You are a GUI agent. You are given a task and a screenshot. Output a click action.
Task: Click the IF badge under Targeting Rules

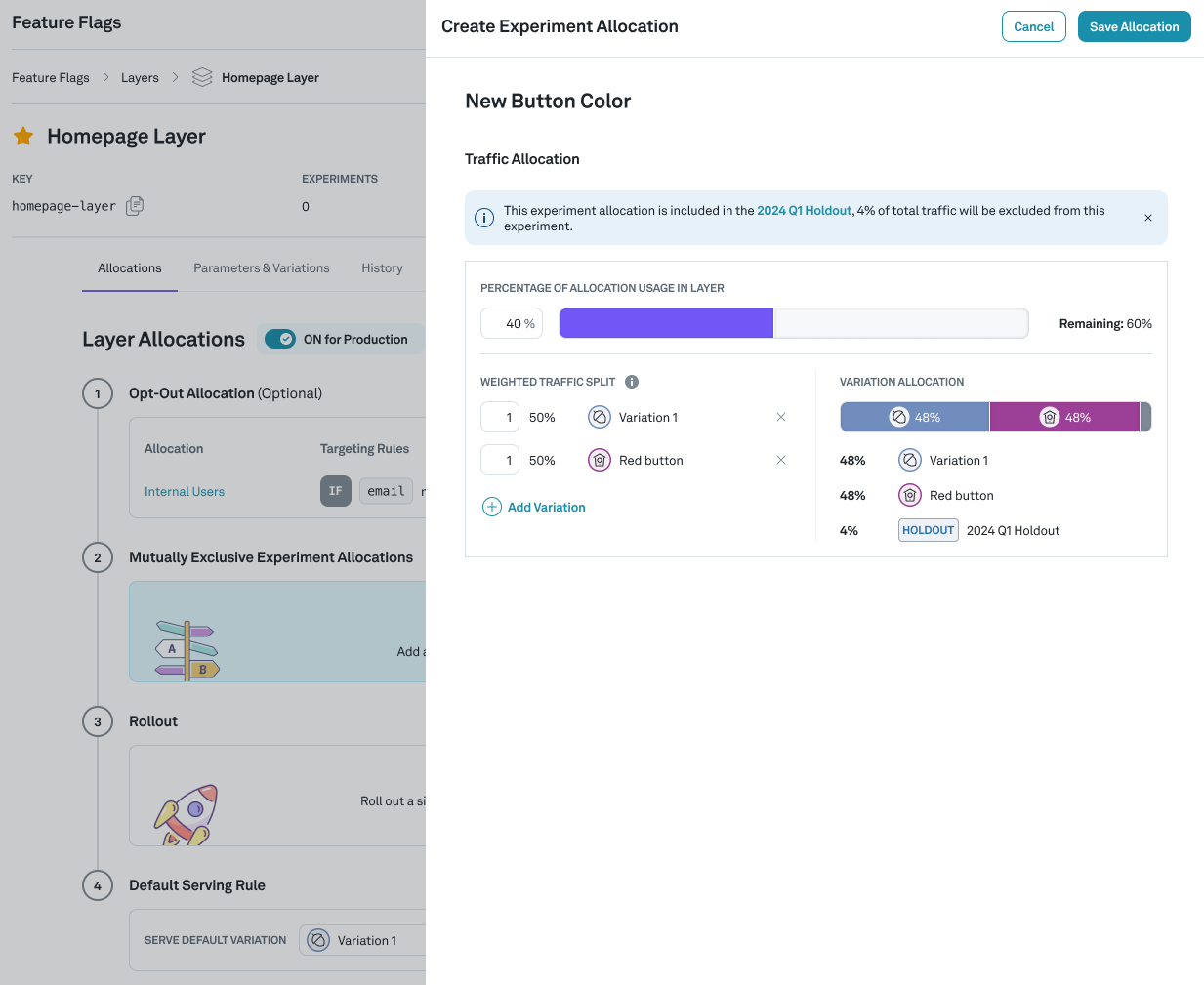tap(335, 491)
